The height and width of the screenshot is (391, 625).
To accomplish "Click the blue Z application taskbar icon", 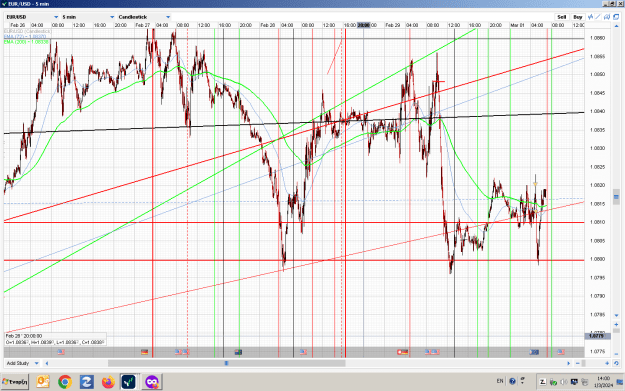I will [86, 382].
